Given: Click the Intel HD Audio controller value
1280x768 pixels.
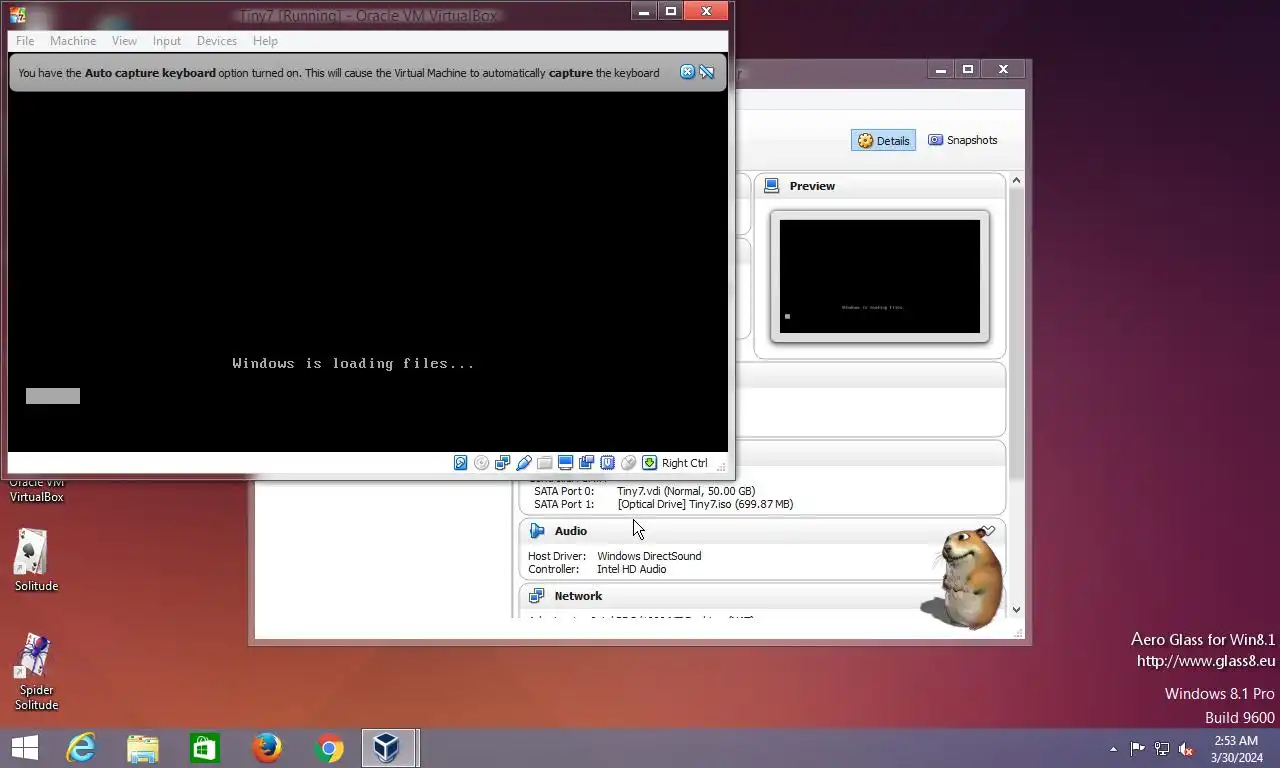Looking at the screenshot, I should pyautogui.click(x=631, y=569).
